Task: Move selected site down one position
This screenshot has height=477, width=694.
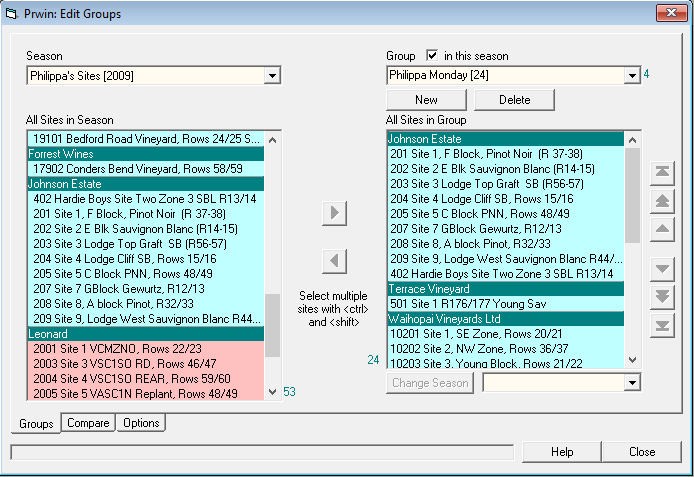Action: 661,268
